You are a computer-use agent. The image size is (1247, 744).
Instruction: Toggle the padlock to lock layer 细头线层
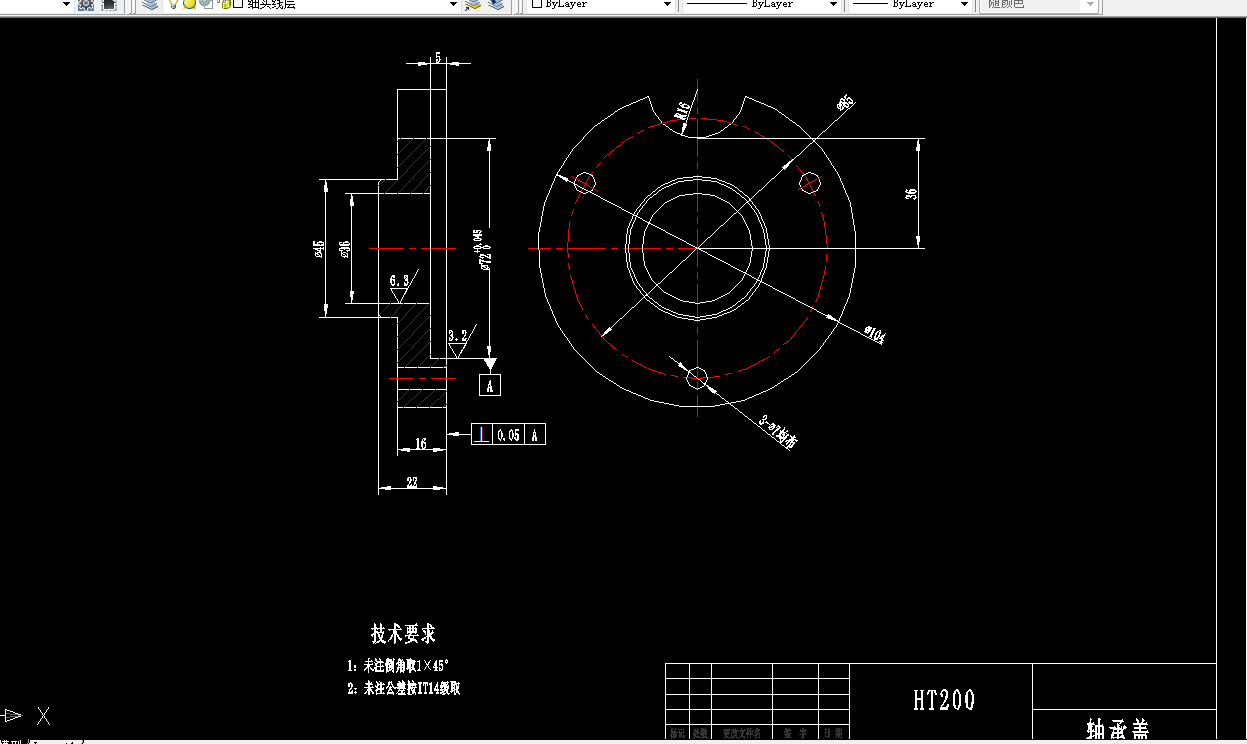(226, 5)
